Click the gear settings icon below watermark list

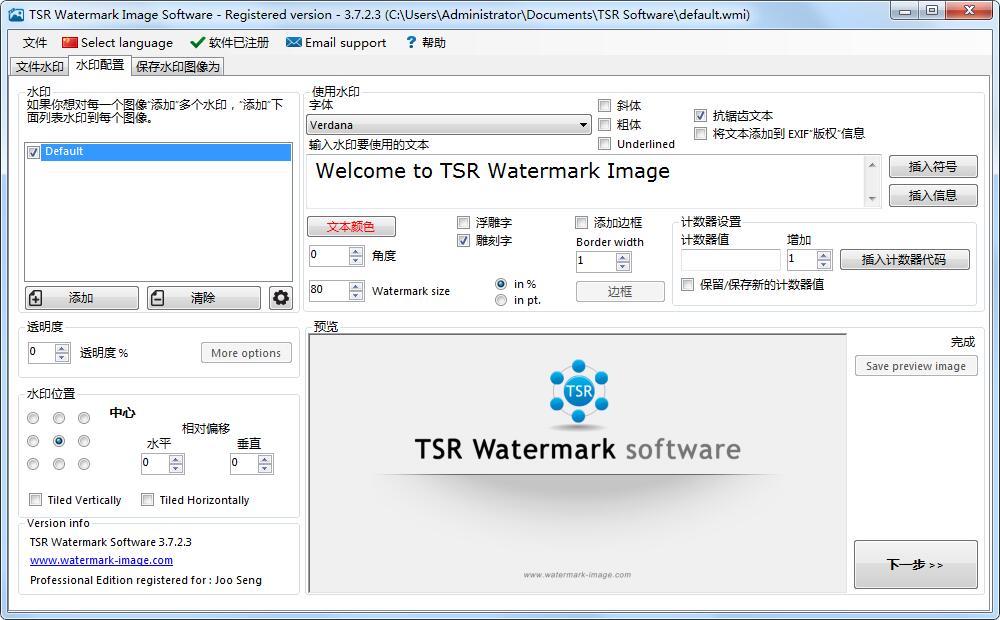(x=281, y=298)
